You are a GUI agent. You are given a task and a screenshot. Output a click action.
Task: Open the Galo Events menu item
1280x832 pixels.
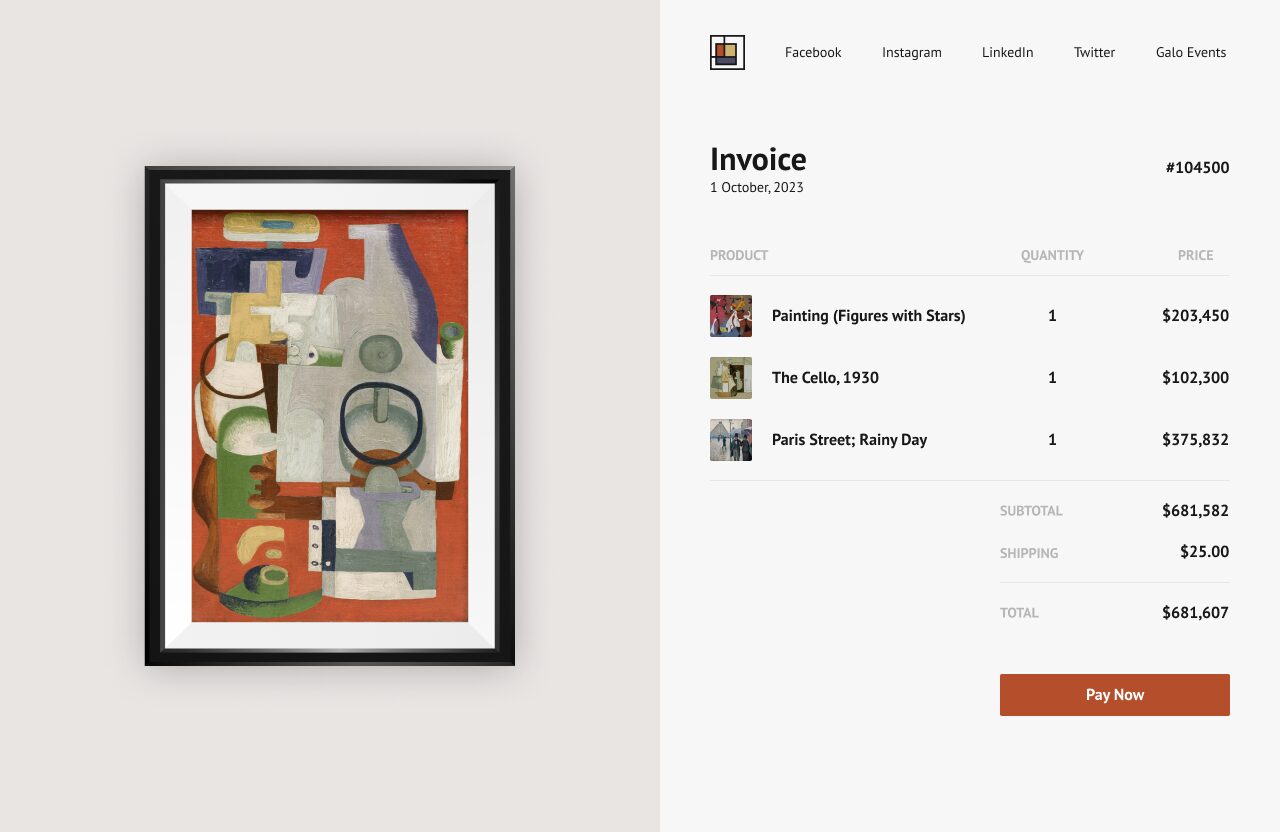tap(1191, 52)
